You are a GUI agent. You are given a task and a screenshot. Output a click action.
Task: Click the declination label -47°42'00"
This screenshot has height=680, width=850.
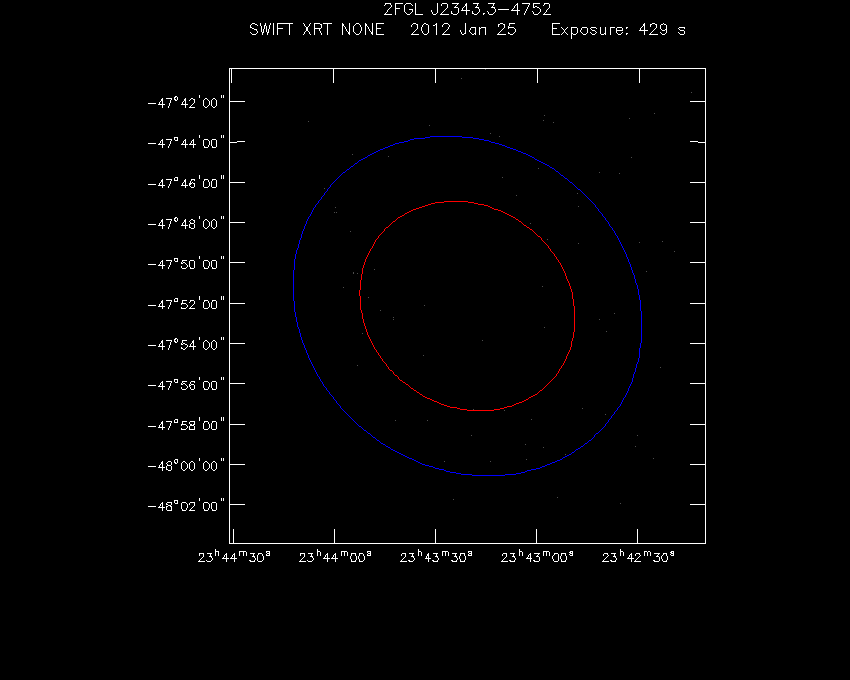[186, 102]
